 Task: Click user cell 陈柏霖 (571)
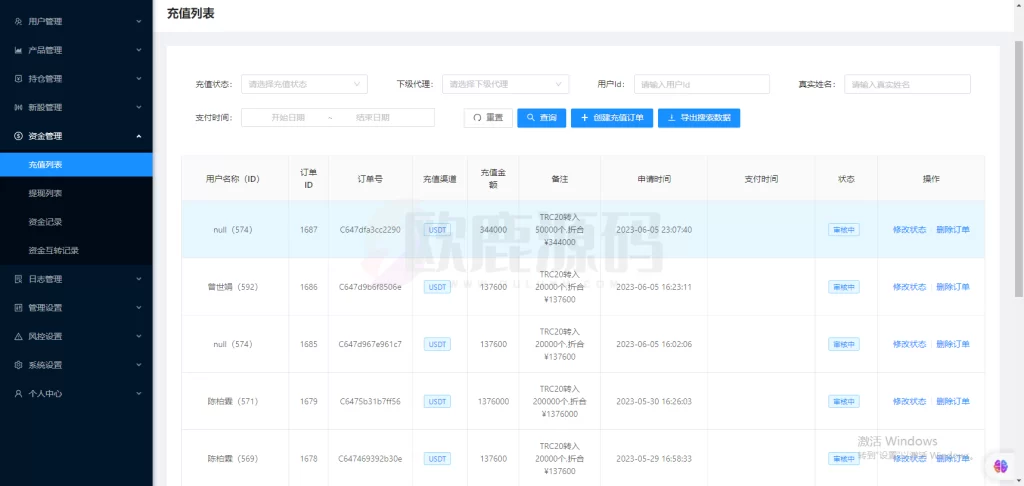click(x=232, y=401)
